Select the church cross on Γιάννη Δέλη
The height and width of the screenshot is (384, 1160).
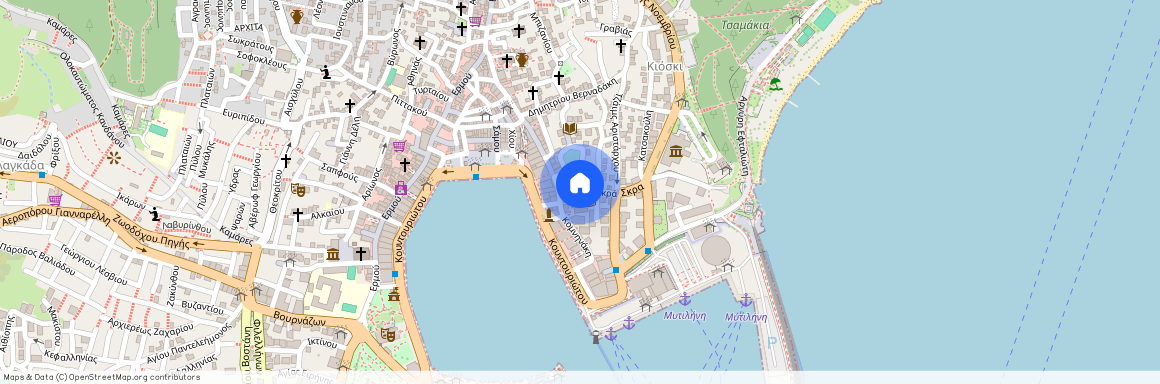point(350,106)
